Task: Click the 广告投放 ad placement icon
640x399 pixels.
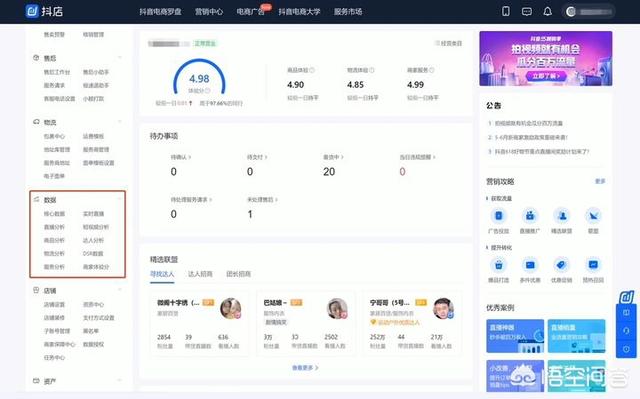Action: click(x=498, y=216)
